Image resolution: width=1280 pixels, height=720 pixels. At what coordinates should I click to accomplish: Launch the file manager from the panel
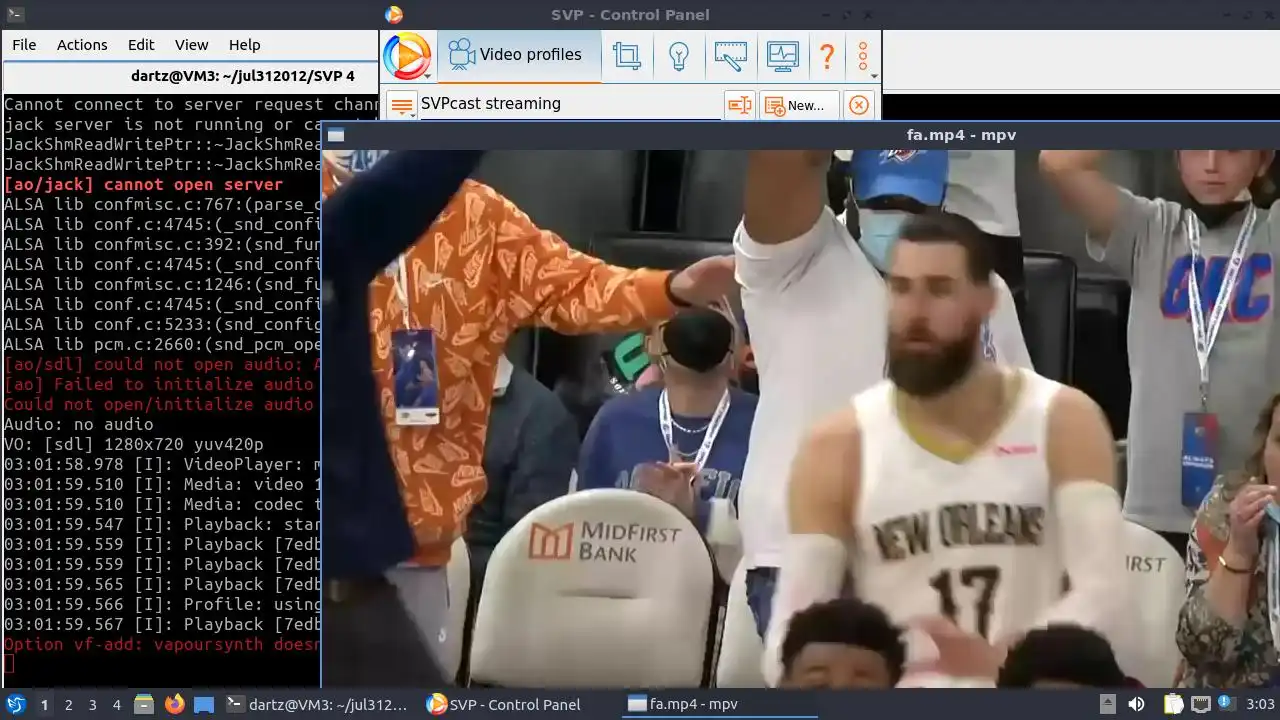tap(144, 705)
